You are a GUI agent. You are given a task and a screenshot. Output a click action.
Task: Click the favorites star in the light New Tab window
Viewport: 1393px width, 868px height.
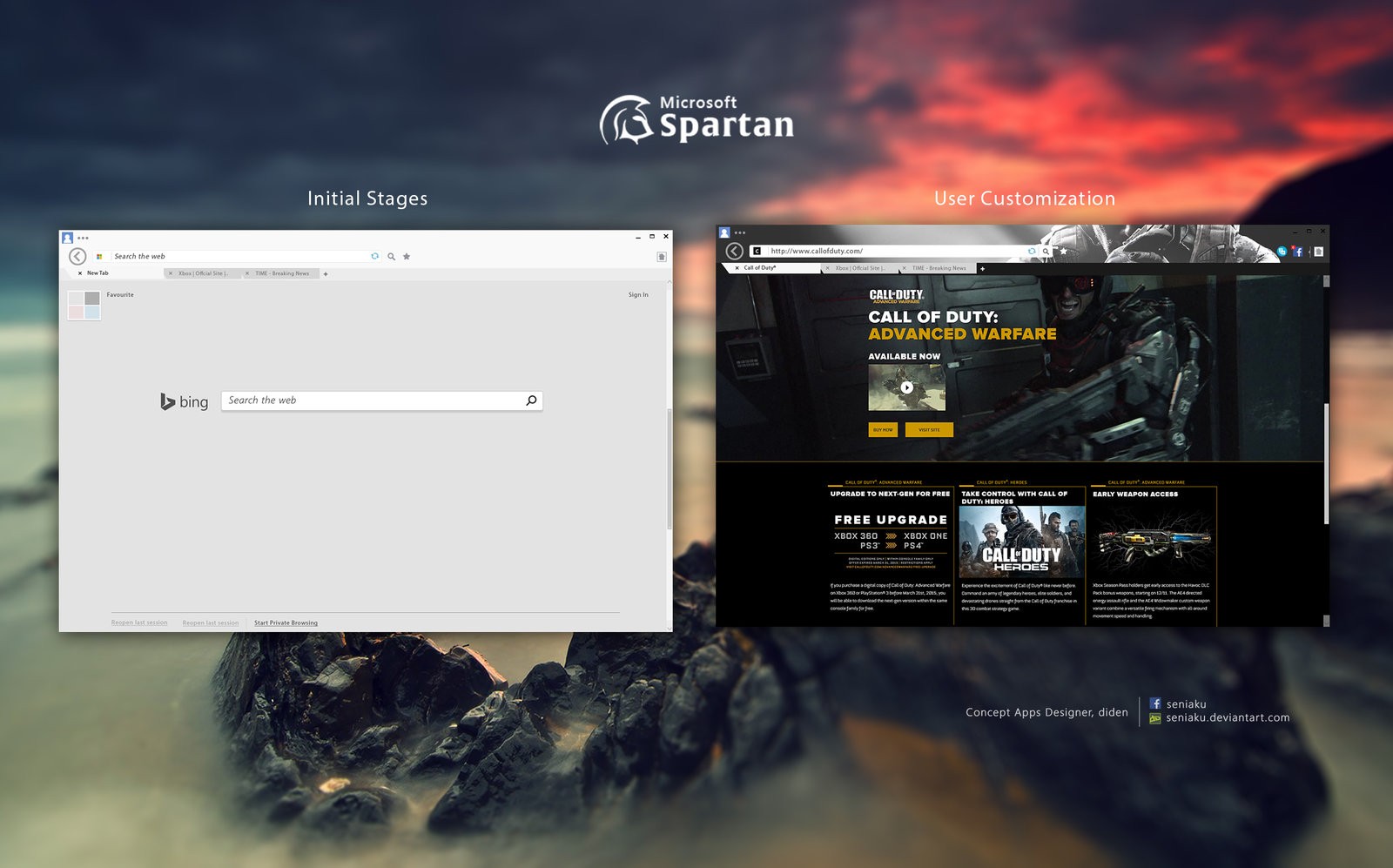tap(407, 256)
